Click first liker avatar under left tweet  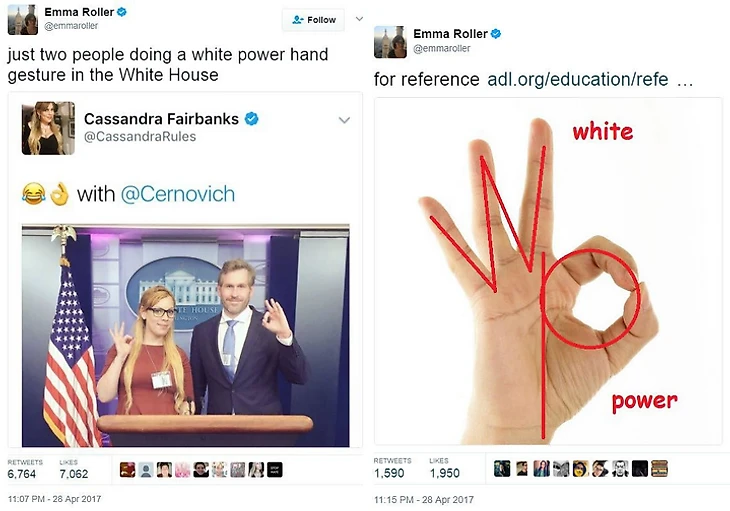[x=127, y=470]
